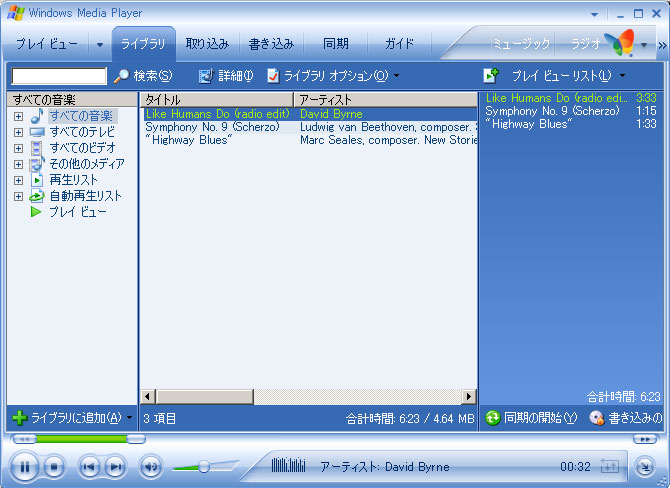The width and height of the screenshot is (670, 488).
Task: Switch to the ライブラリ tab
Action: tap(144, 44)
